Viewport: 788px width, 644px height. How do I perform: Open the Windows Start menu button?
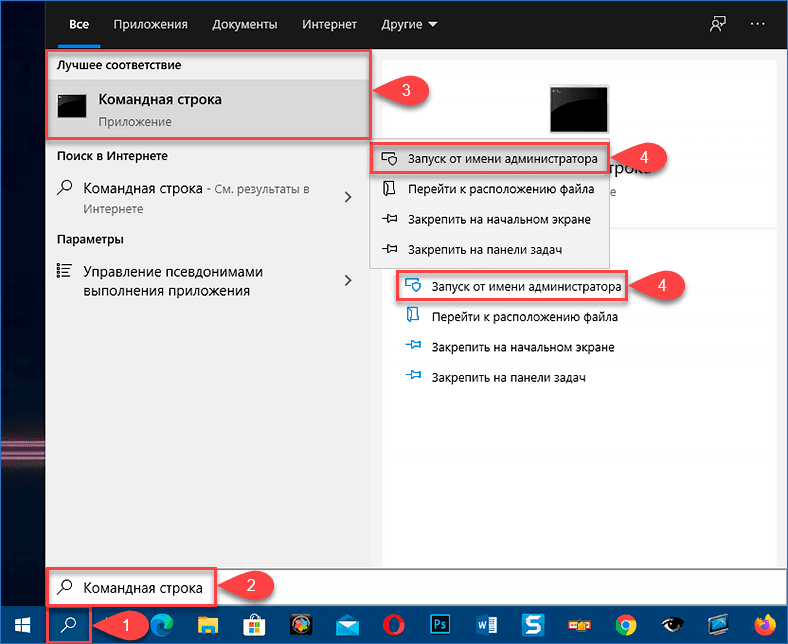pos(23,625)
